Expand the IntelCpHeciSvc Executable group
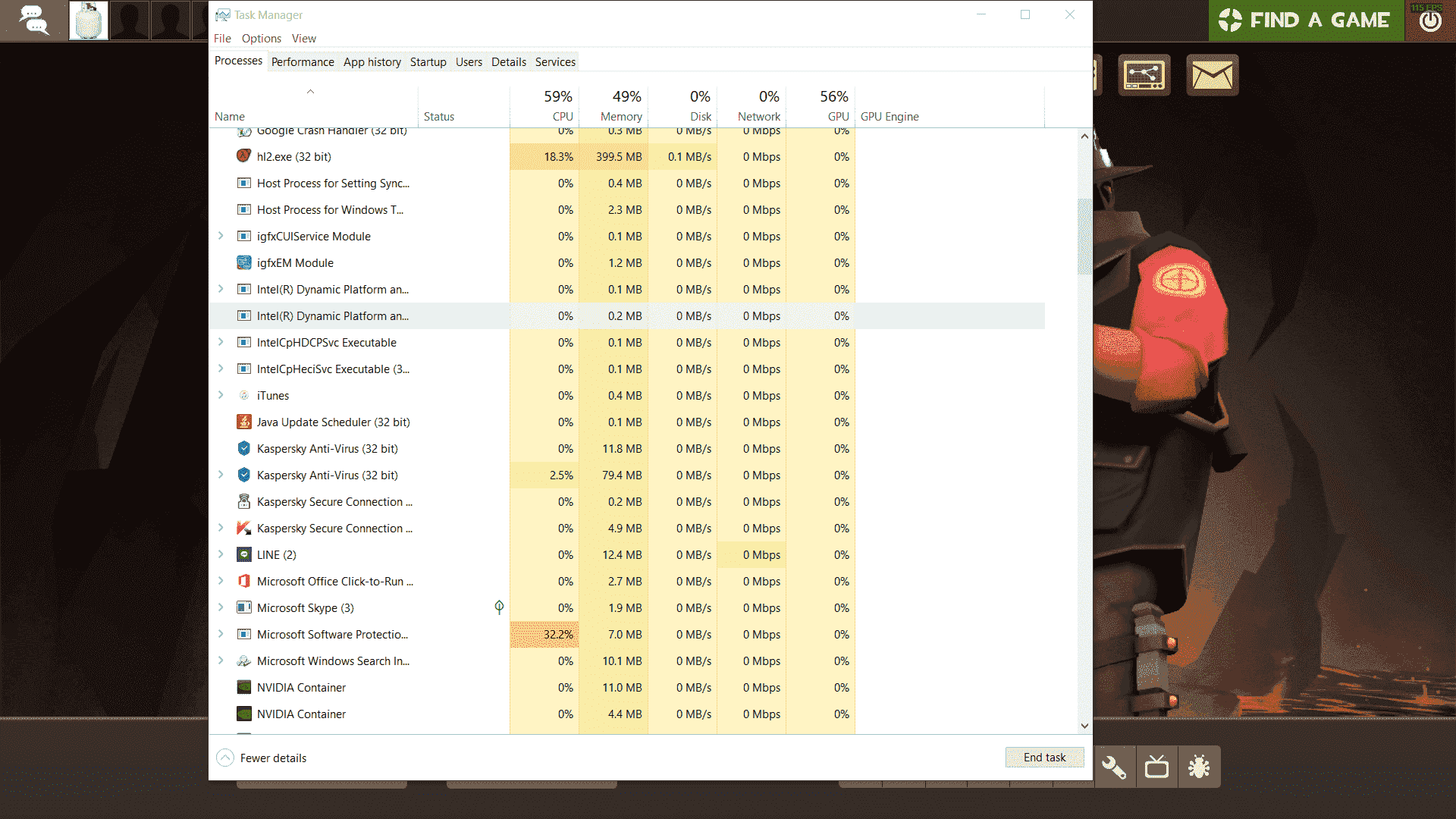 [221, 369]
